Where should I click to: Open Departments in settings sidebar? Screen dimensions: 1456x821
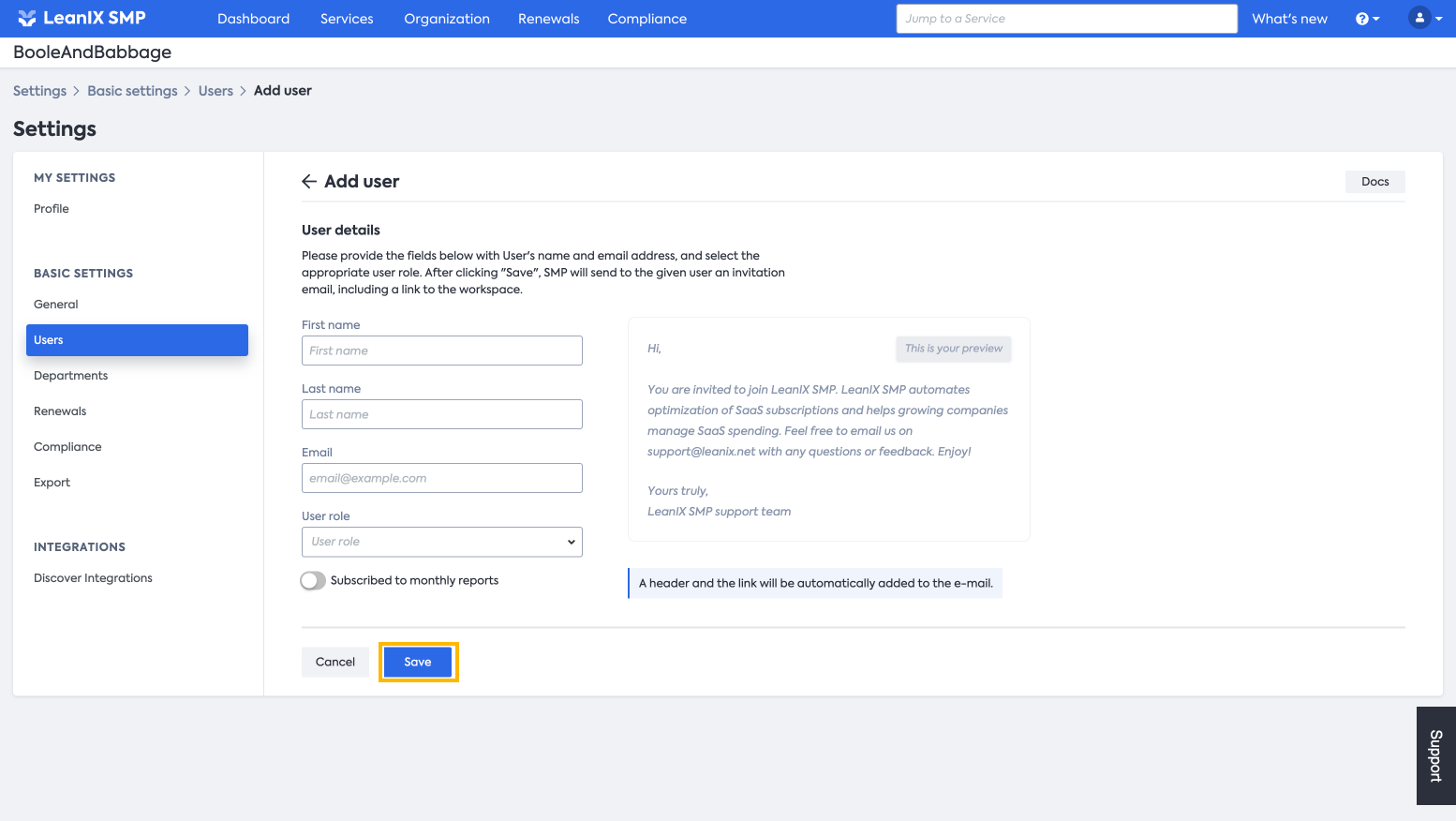point(71,376)
